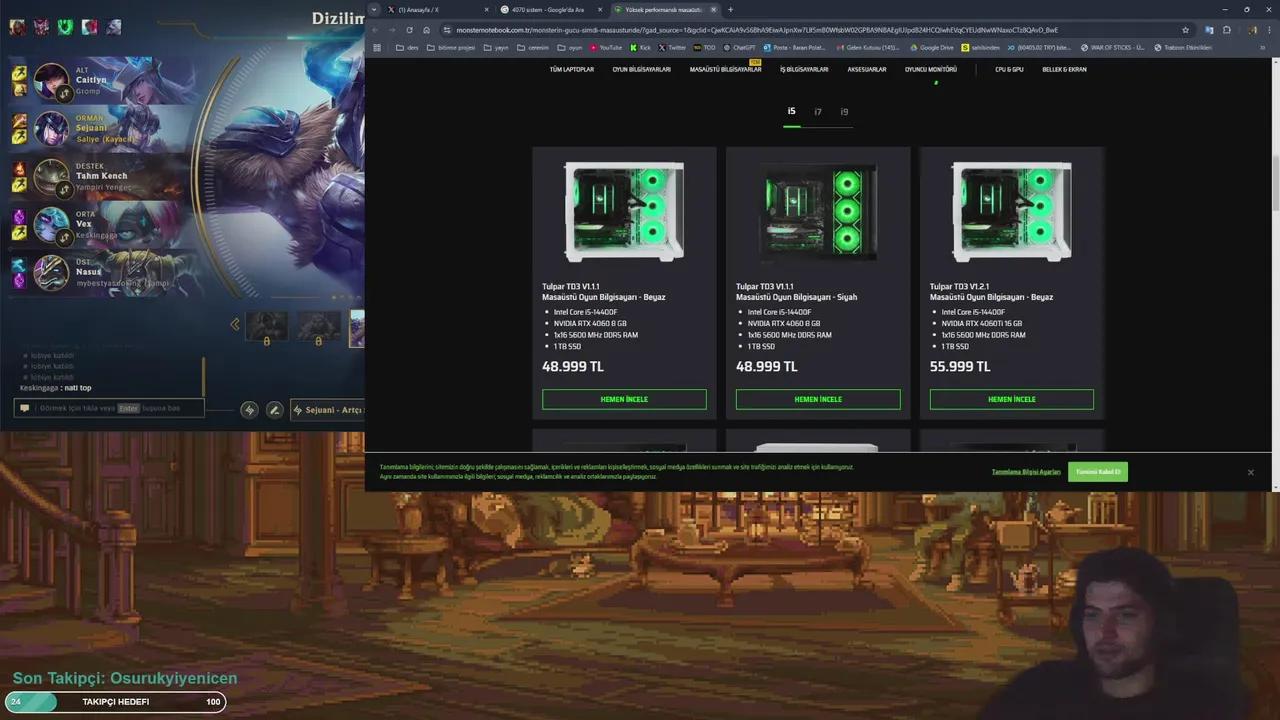The image size is (1280, 720).
Task: Show previous skins with carousel left arrow
Action: [235, 324]
